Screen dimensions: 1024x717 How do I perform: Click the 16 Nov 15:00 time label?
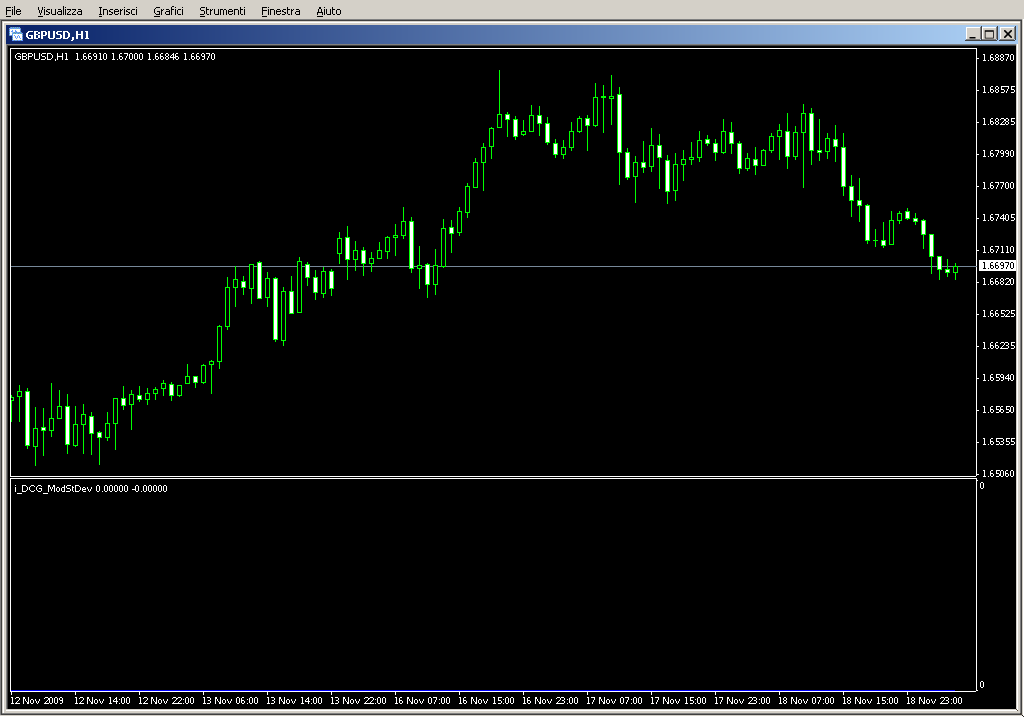[x=487, y=701]
